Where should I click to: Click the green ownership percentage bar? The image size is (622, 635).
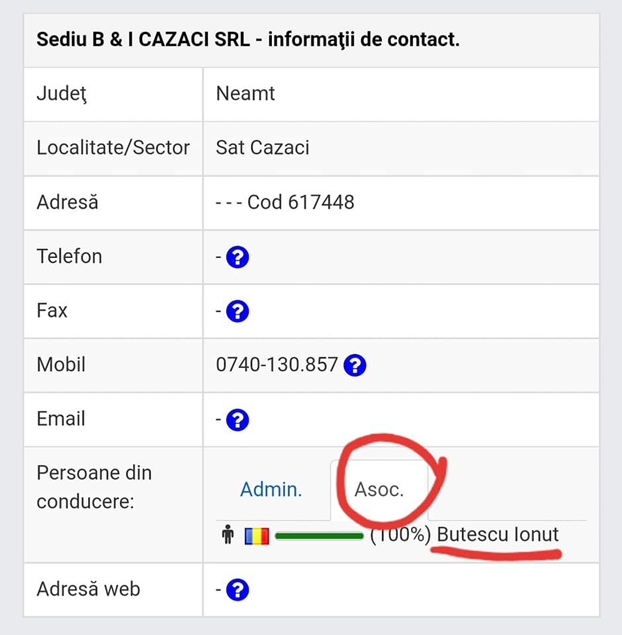coord(319,537)
